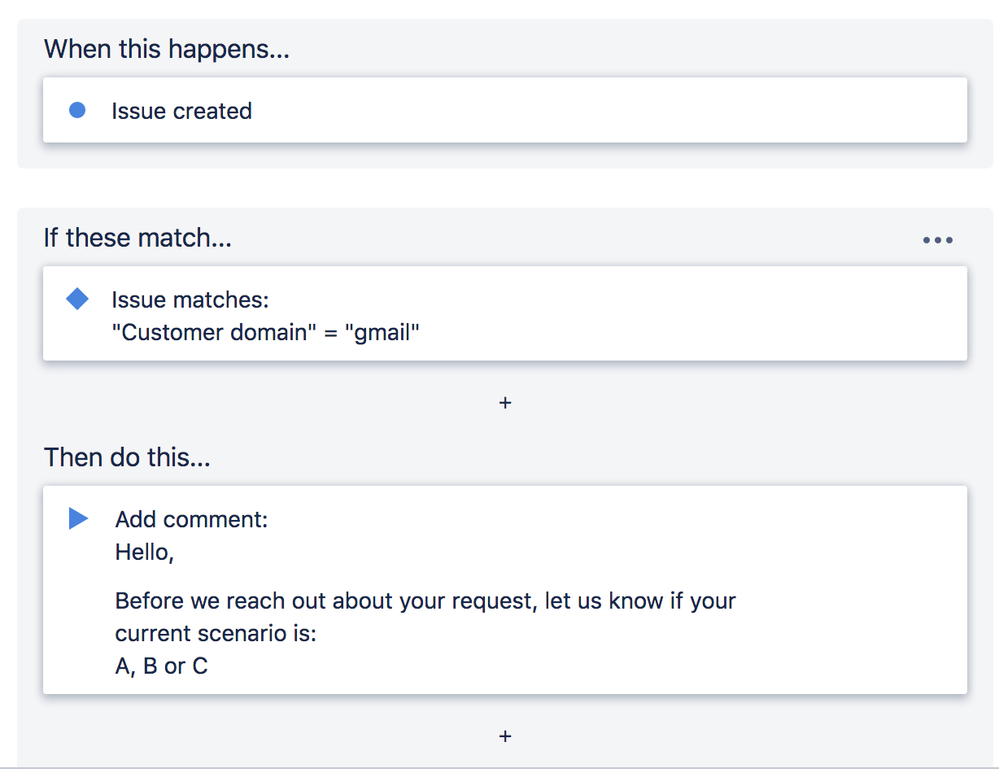The height and width of the screenshot is (778, 999).
Task: Click the 'Issue matches:' condition label
Action: pyautogui.click(x=190, y=300)
